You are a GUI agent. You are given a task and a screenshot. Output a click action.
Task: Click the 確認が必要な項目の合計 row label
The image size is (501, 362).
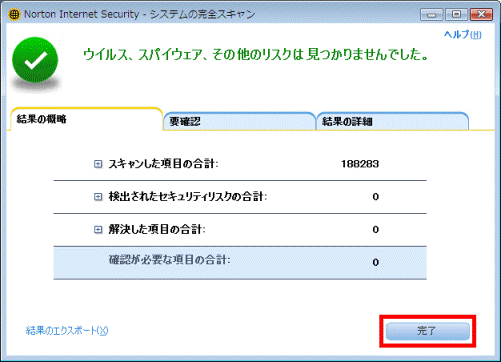170,260
